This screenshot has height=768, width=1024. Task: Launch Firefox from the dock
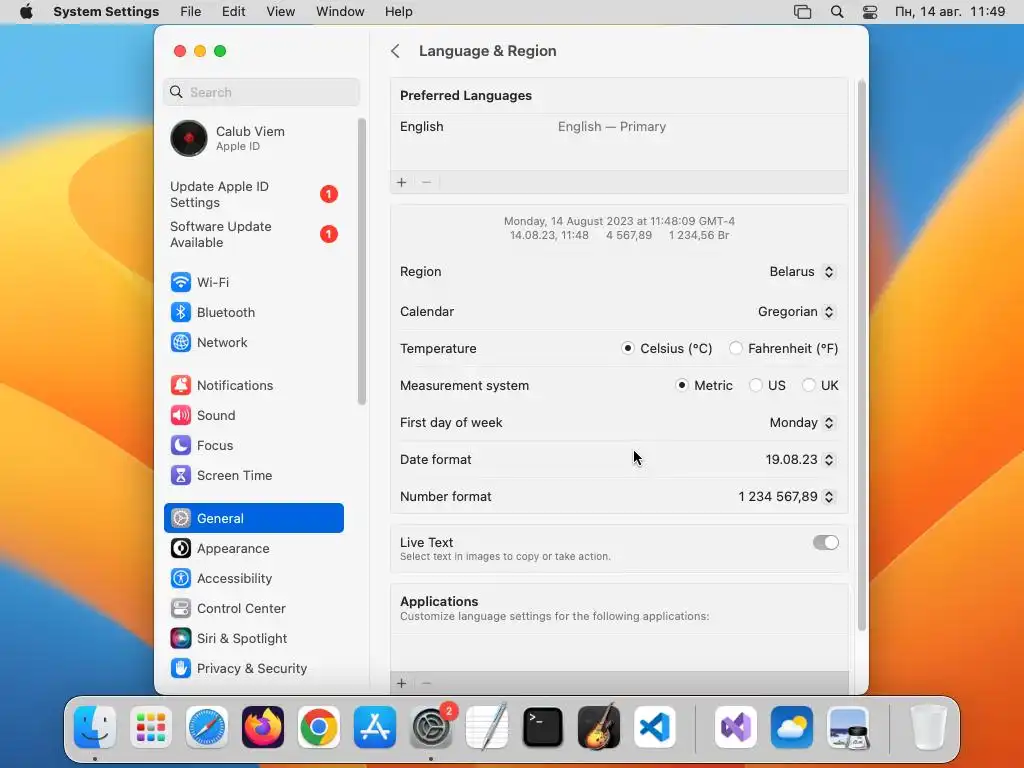(x=263, y=727)
